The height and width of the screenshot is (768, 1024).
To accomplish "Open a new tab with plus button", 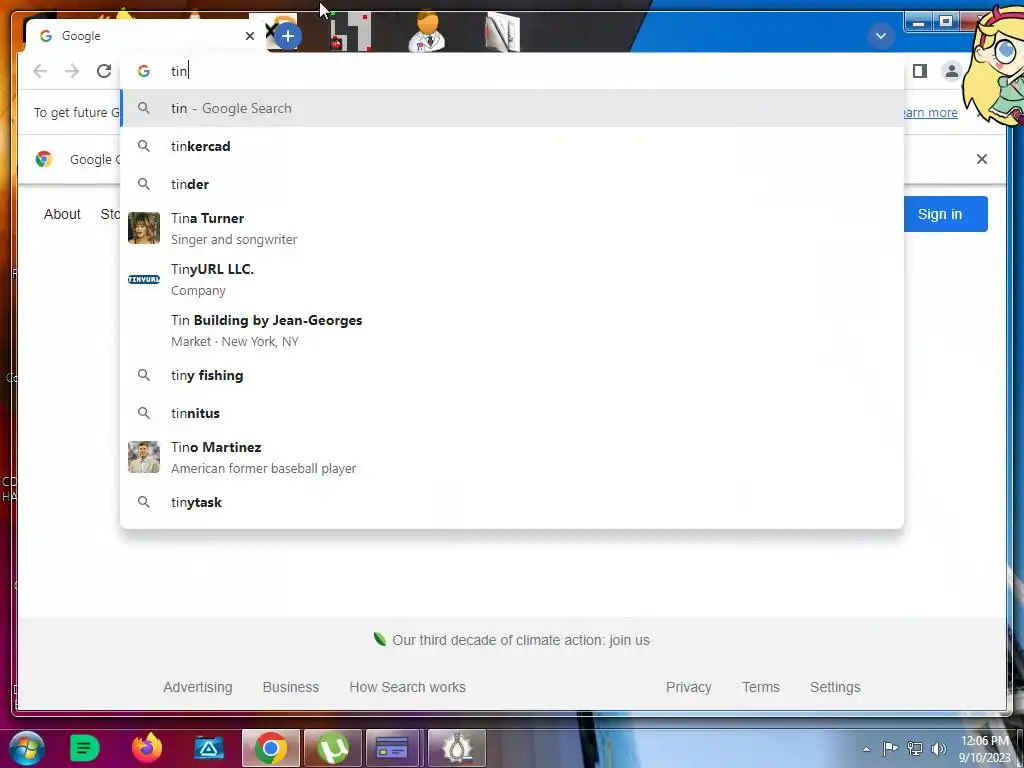I will (288, 36).
